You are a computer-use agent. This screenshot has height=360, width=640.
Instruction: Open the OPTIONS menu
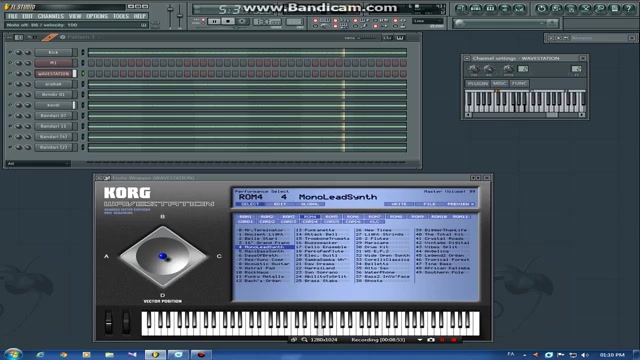tap(97, 16)
